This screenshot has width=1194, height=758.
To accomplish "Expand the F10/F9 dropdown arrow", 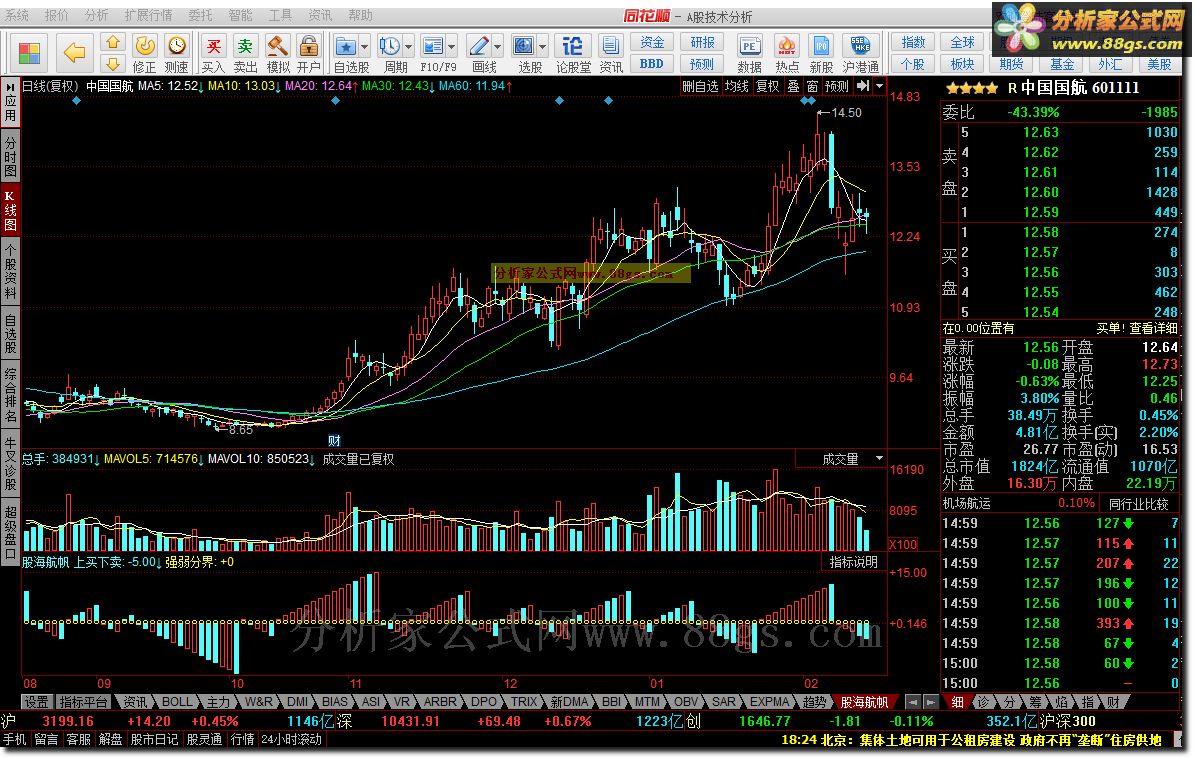I will [451, 46].
